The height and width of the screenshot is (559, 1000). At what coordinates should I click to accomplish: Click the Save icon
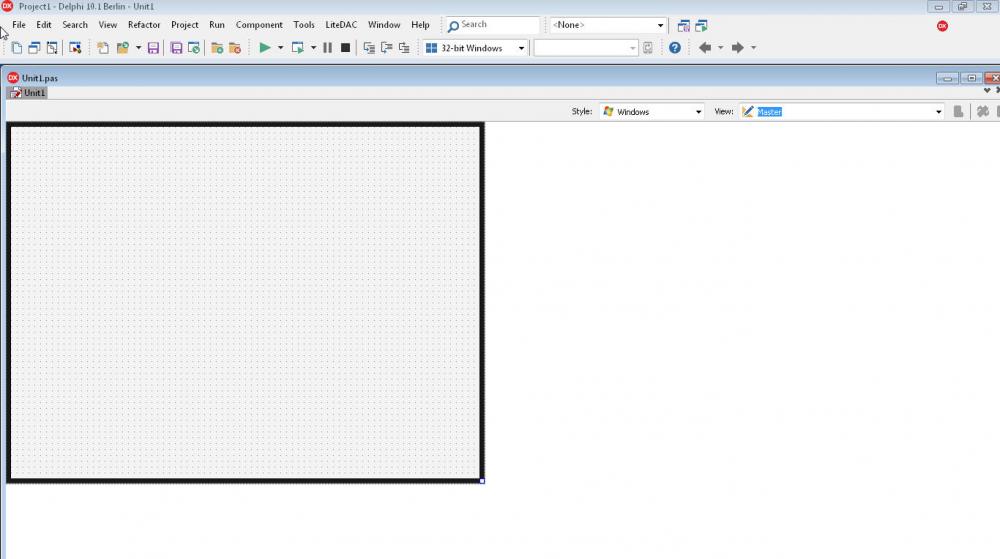coord(153,48)
